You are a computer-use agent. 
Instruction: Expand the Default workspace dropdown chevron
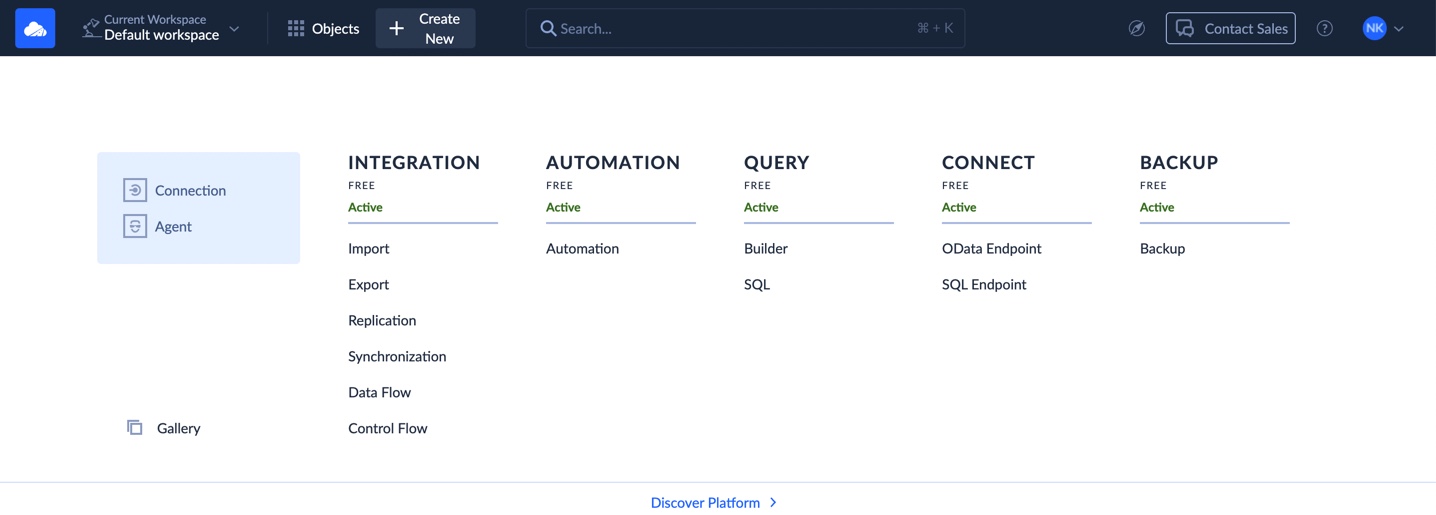tap(234, 29)
